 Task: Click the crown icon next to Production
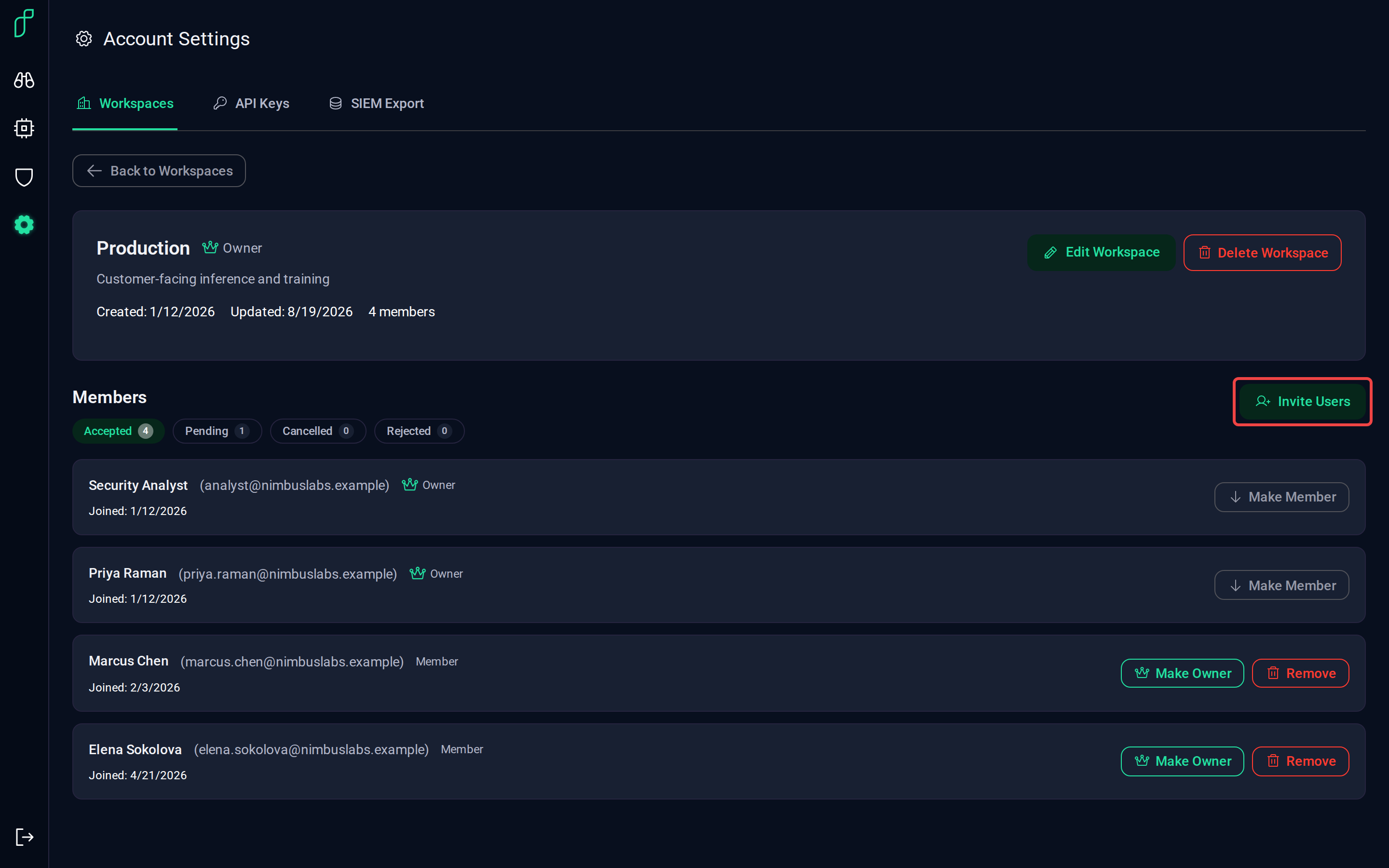pyautogui.click(x=210, y=247)
